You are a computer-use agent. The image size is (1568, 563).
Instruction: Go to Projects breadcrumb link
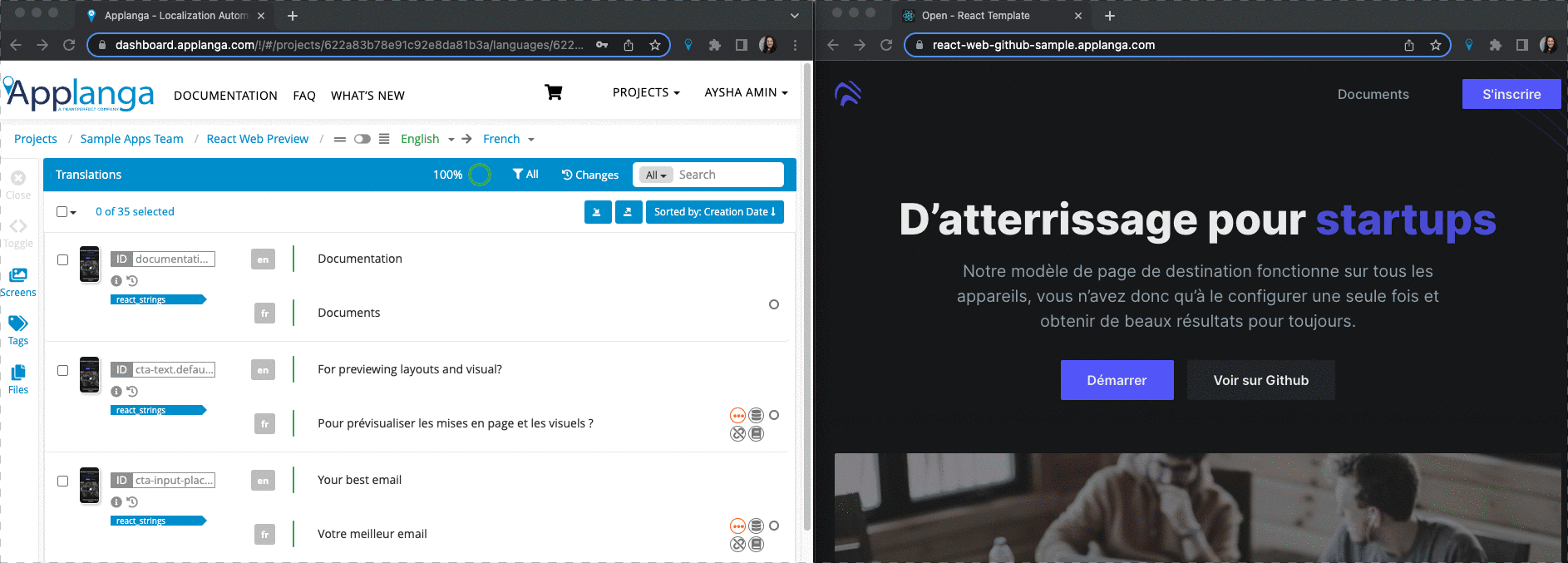pyautogui.click(x=36, y=139)
